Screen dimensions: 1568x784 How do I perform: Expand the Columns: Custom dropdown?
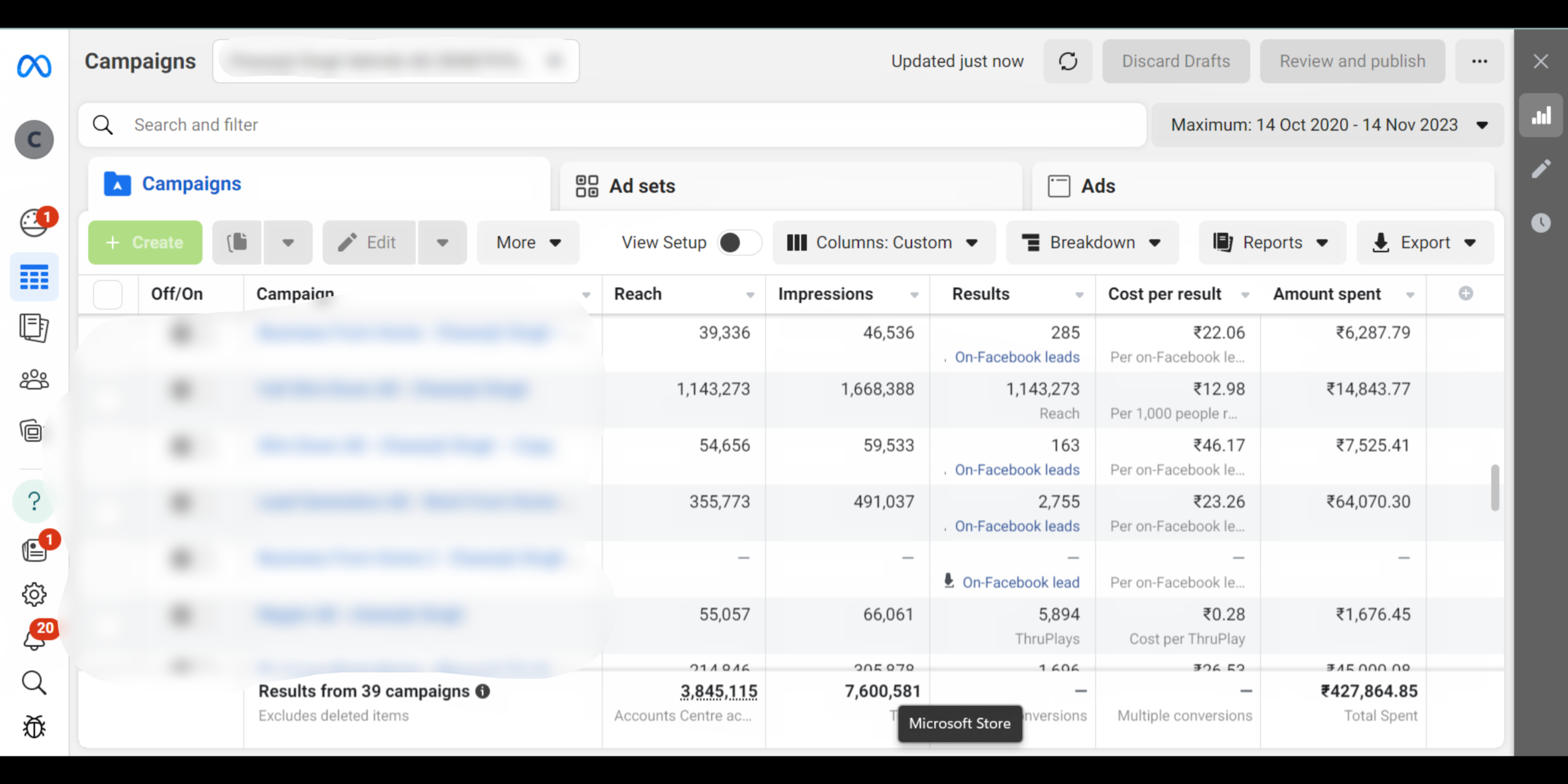(883, 243)
